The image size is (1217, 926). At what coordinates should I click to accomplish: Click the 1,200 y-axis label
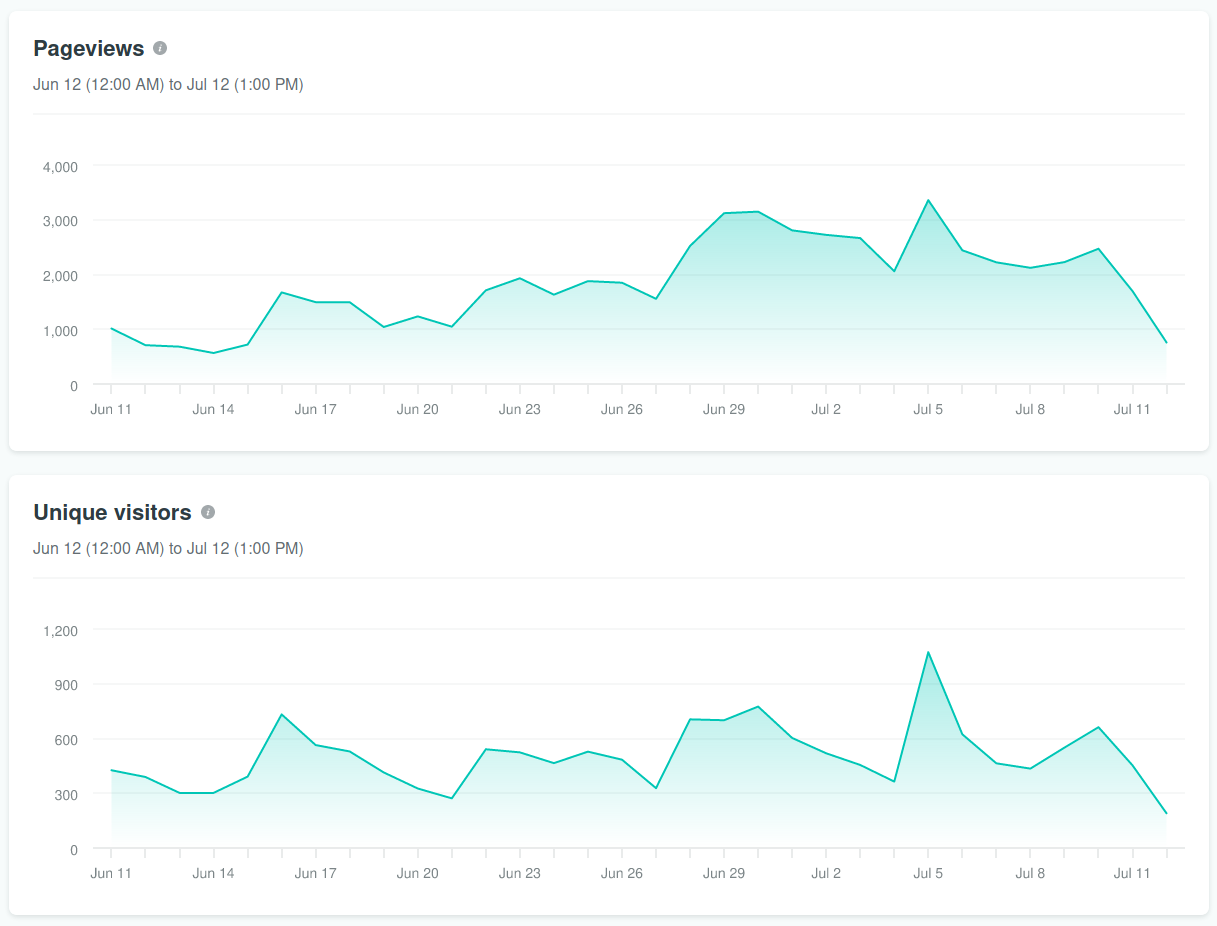pyautogui.click(x=60, y=631)
